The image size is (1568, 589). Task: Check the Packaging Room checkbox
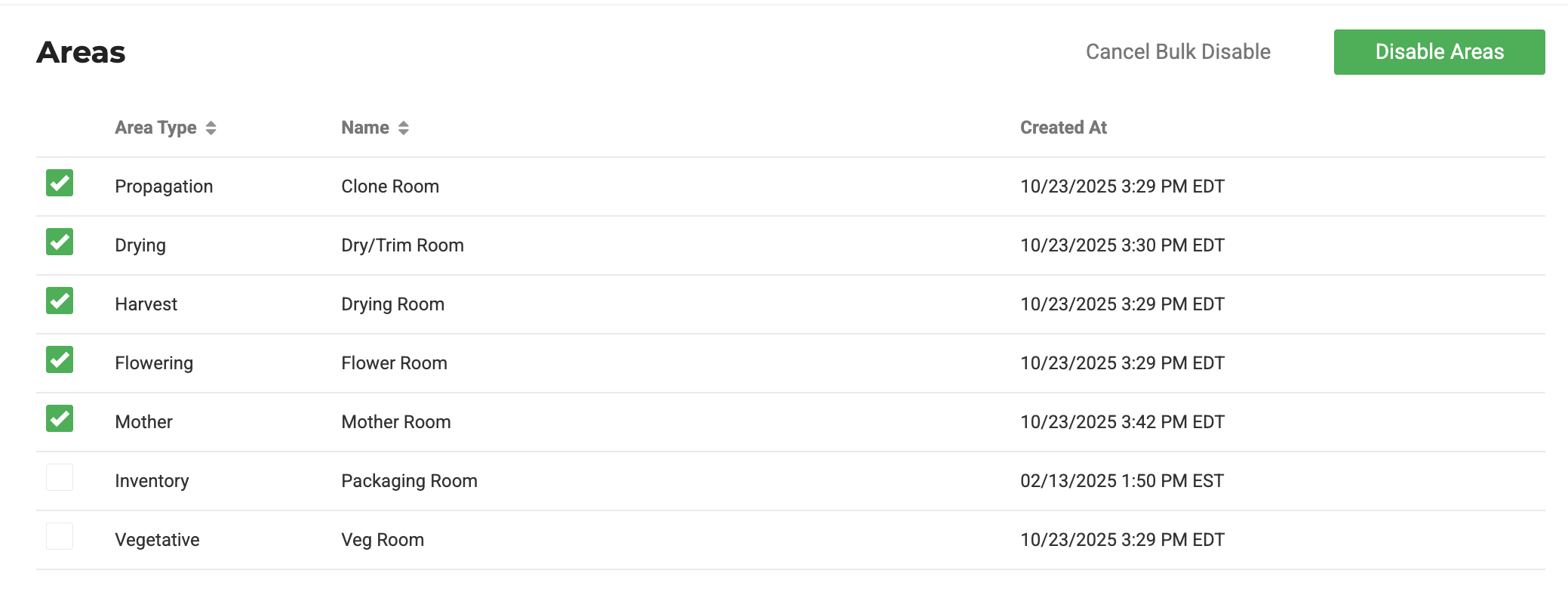[x=60, y=477]
